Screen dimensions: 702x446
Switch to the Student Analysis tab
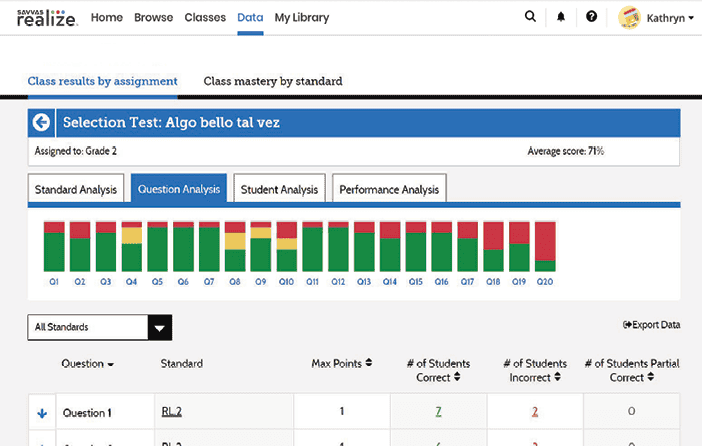279,189
